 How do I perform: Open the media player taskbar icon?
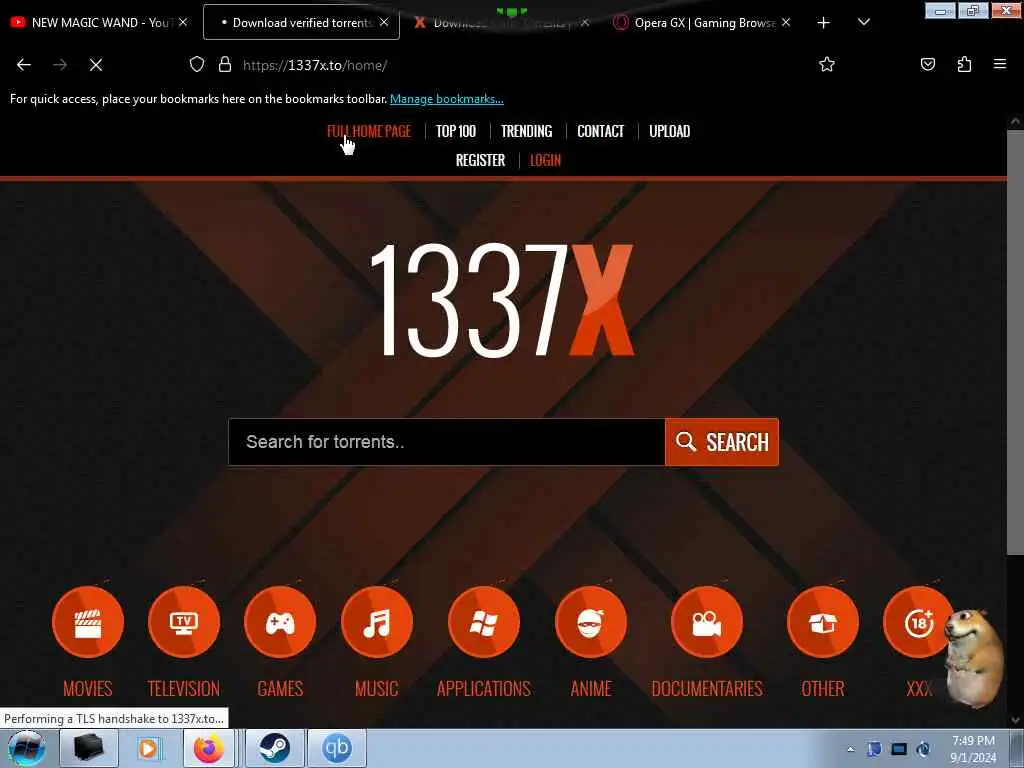(148, 748)
